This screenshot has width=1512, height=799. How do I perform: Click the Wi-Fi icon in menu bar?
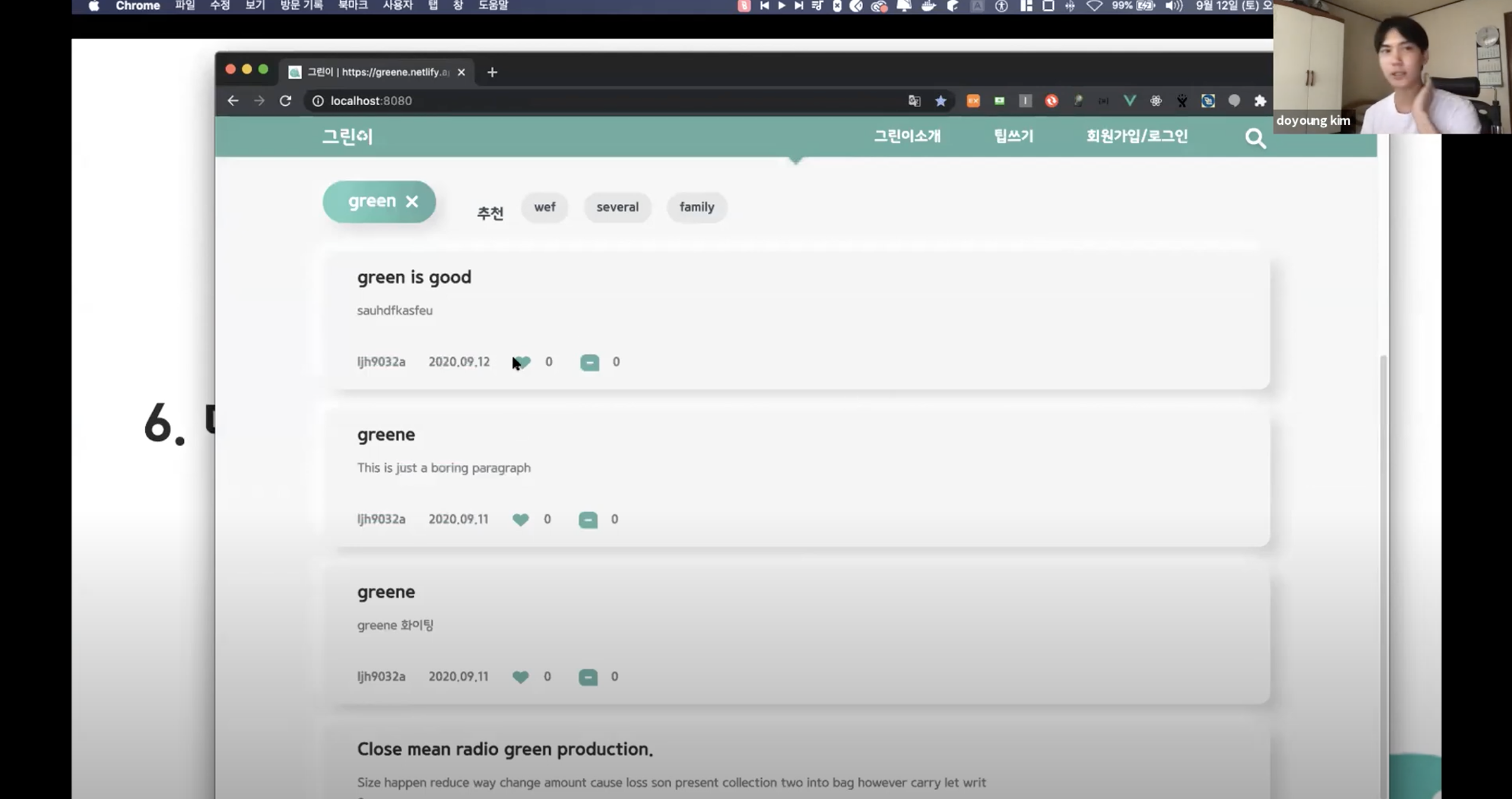1093,6
